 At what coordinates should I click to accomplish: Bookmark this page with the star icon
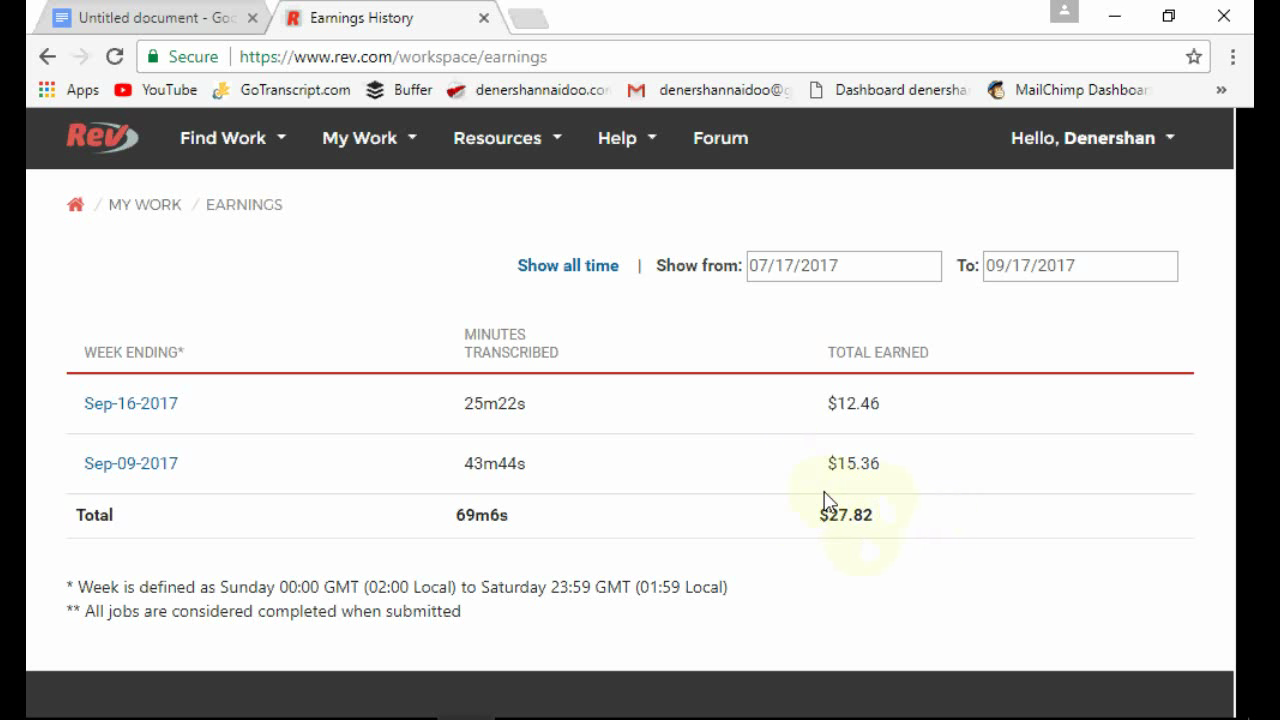tap(1194, 57)
